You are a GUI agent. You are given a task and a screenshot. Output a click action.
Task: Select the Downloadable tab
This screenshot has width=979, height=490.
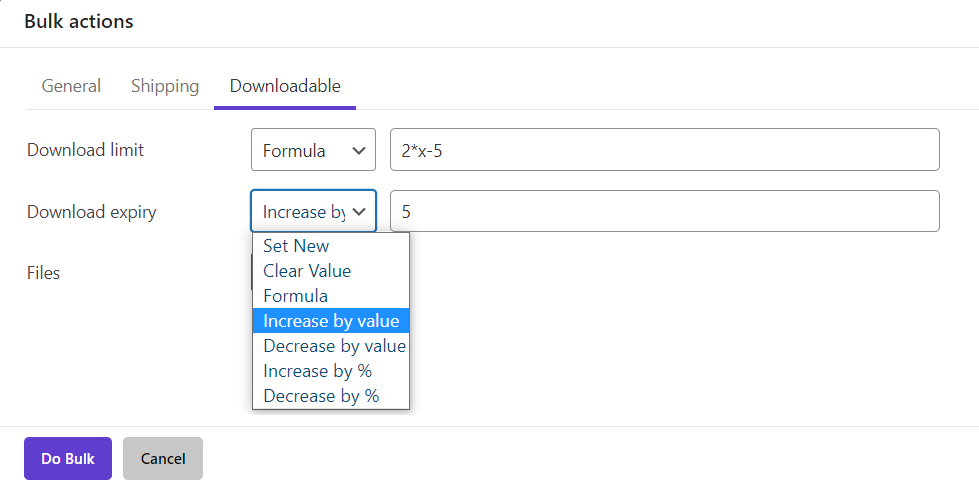tap(285, 86)
